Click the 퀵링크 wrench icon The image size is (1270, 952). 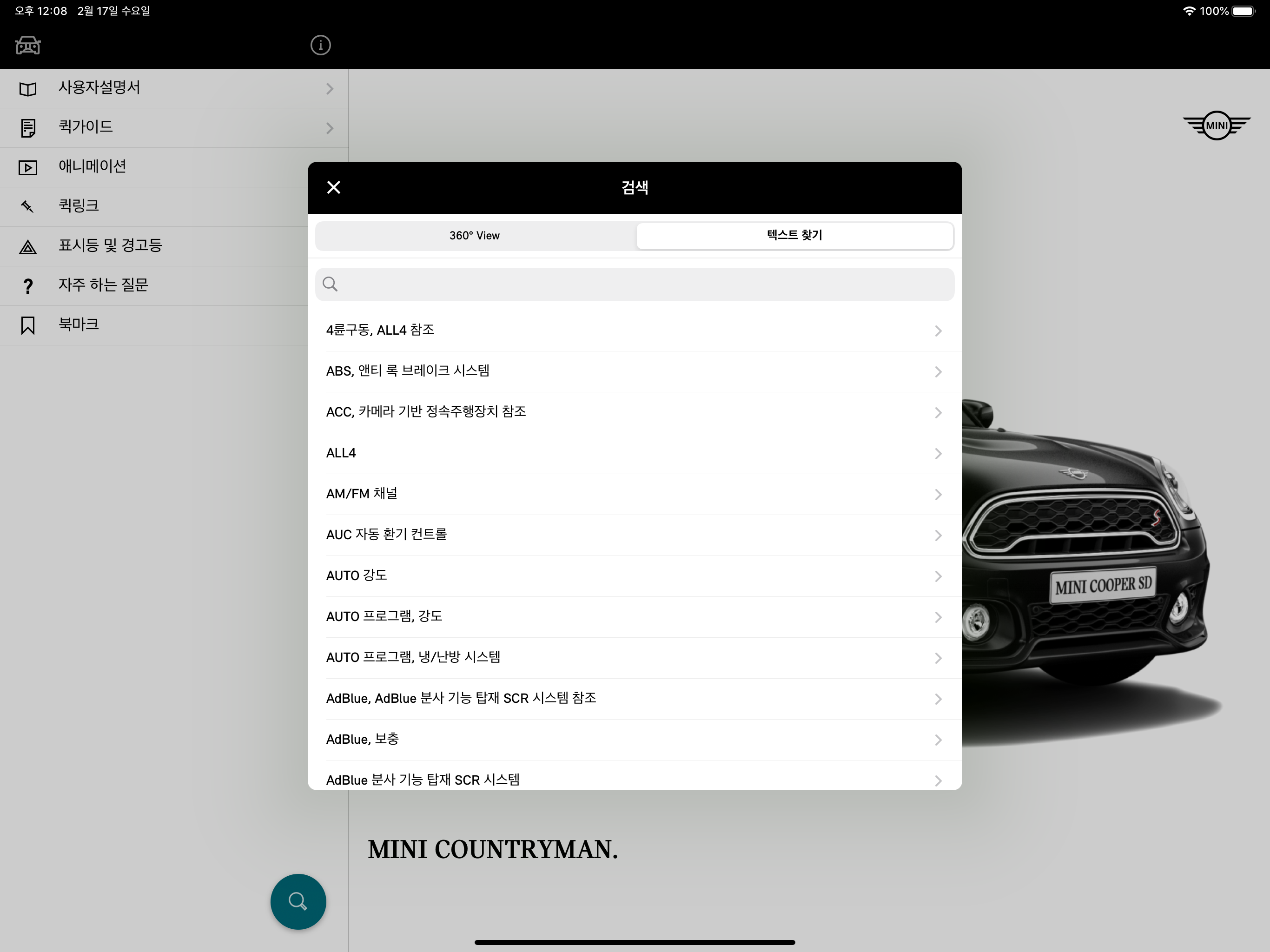27,206
